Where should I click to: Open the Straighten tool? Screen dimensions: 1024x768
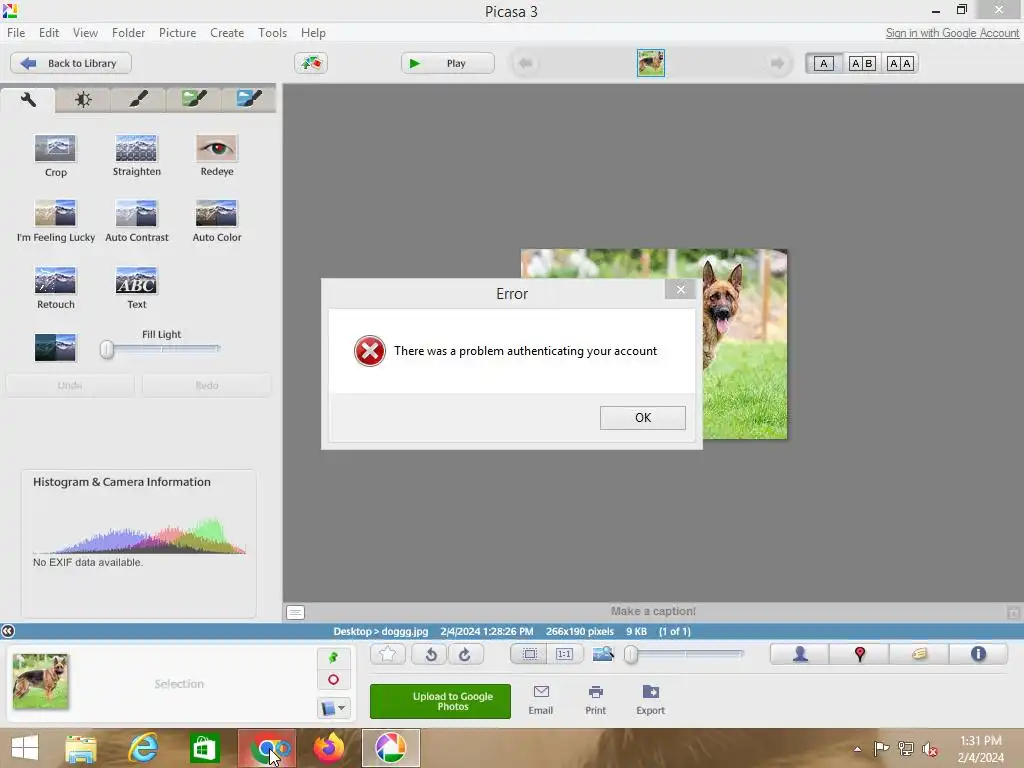(136, 155)
